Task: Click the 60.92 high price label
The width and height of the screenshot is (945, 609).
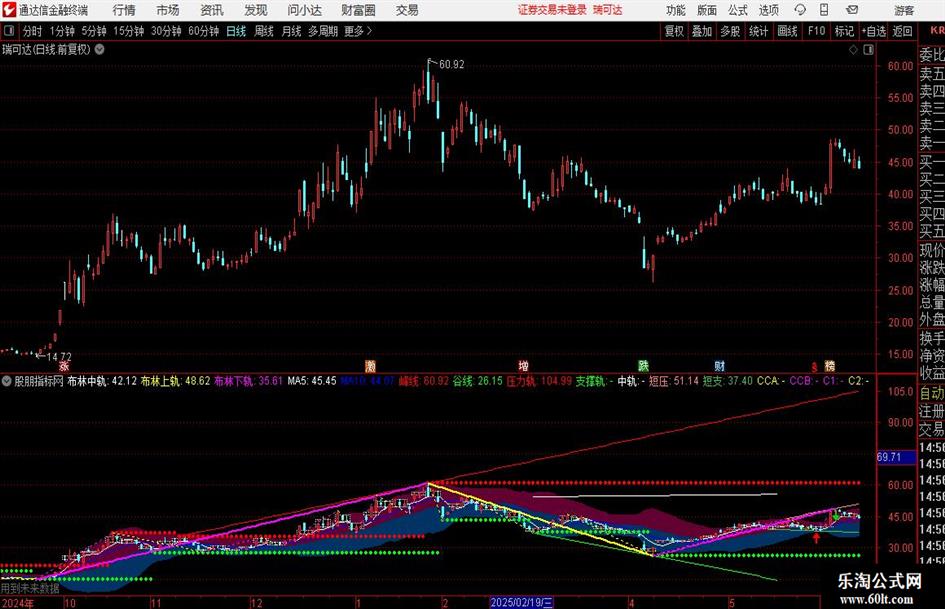Action: tap(451, 64)
